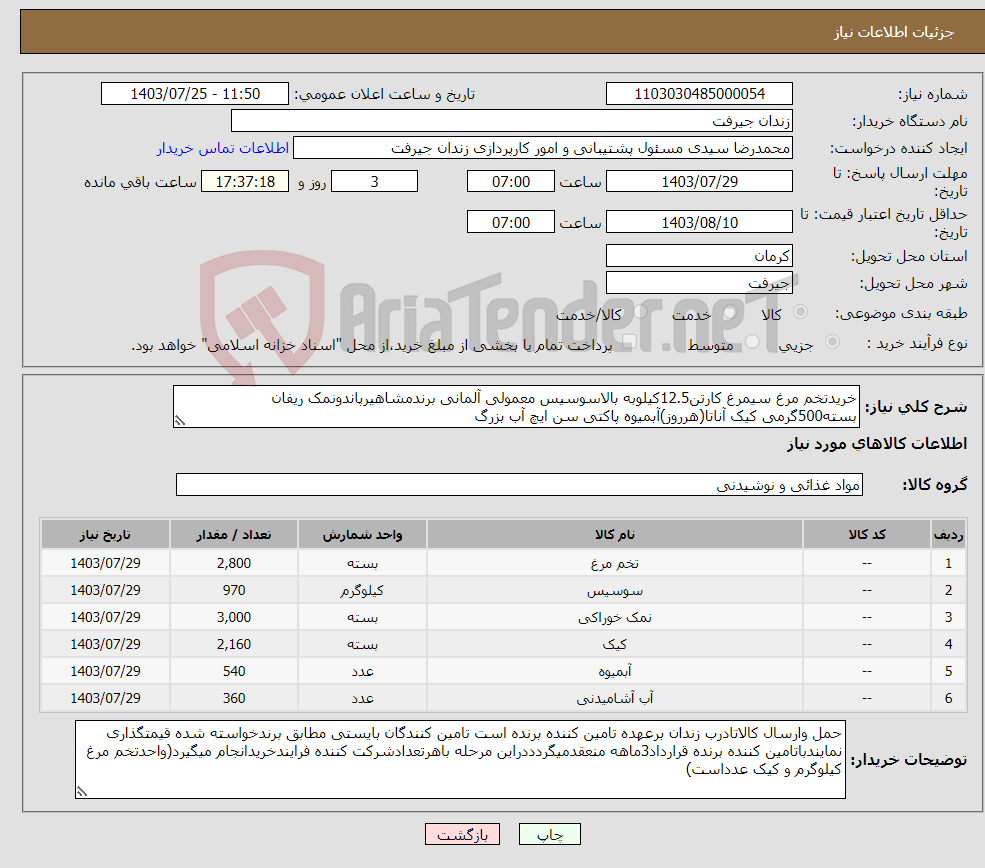Select the کالا/خدمت radio button
Screen dimensions: 985x868
click(x=640, y=312)
